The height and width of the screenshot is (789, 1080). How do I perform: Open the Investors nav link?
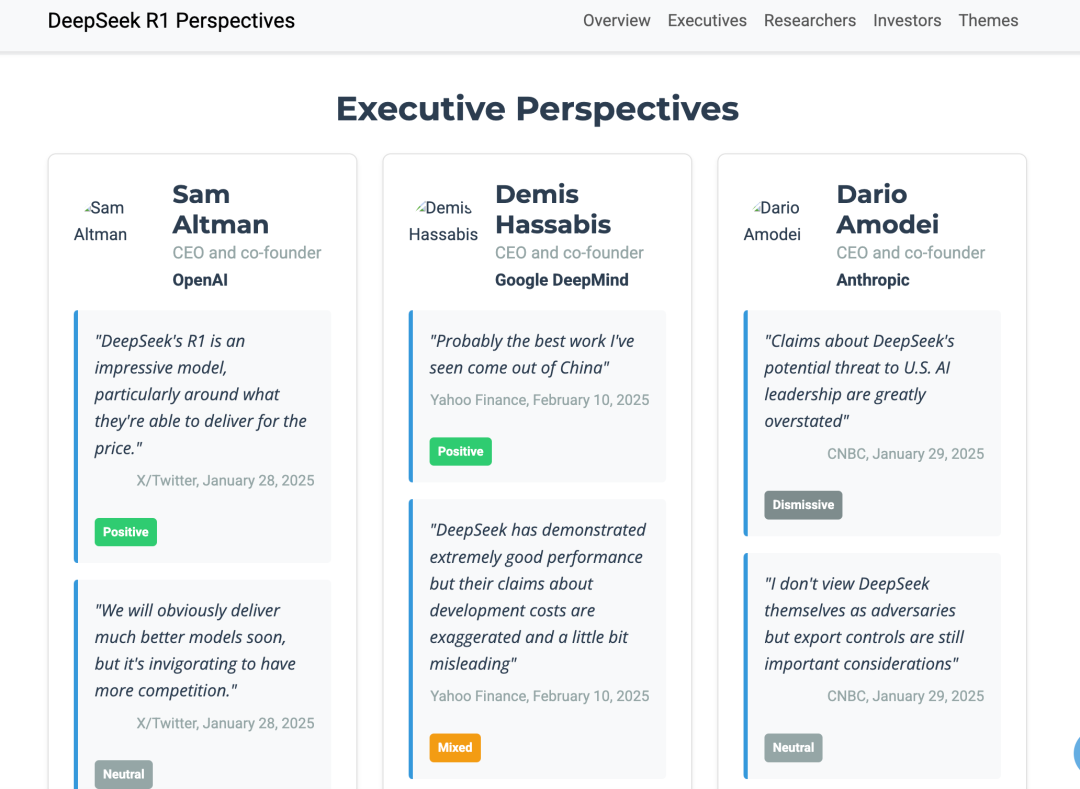[x=906, y=20]
